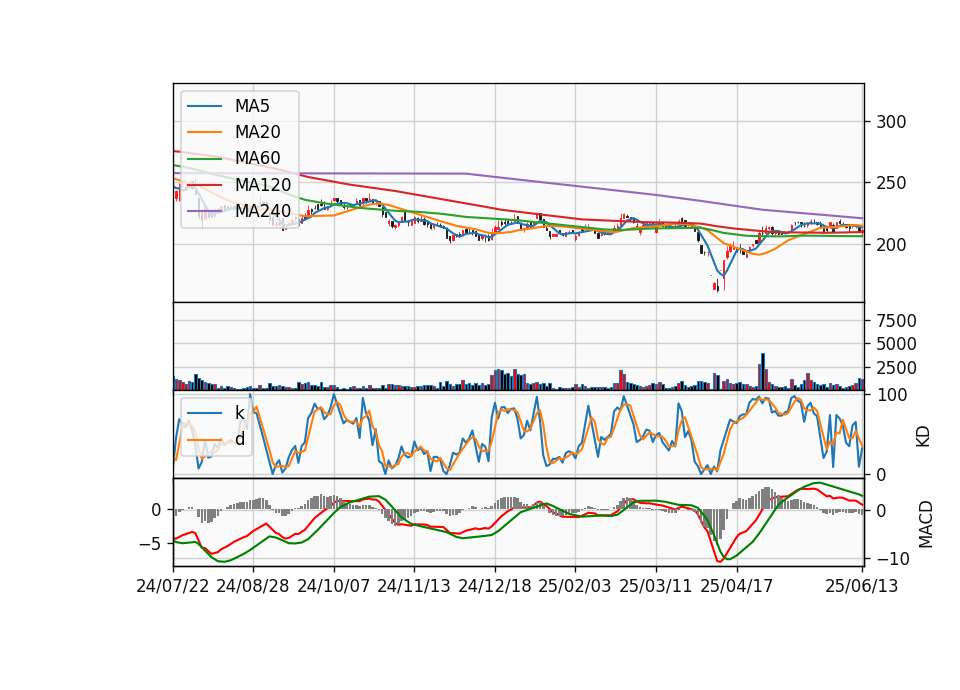Click the 25/02/03 date axis label
The height and width of the screenshot is (690, 960).
coord(575,586)
